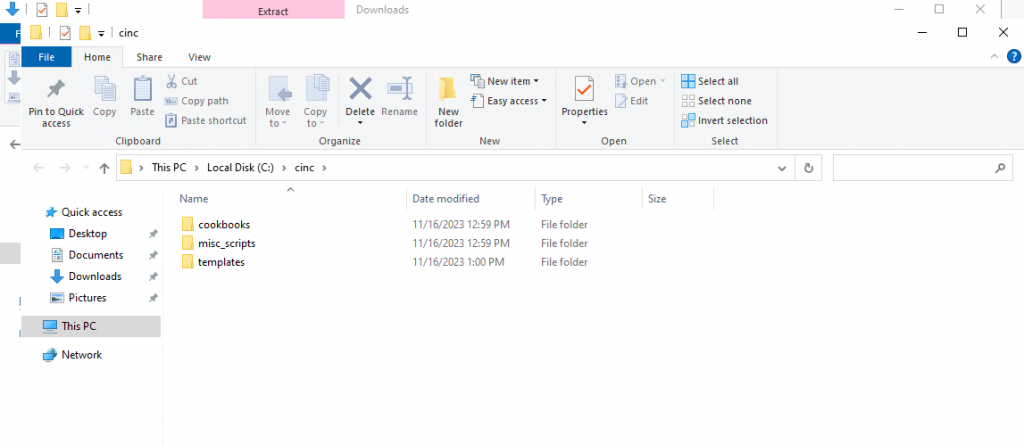The image size is (1024, 445).
Task: Refresh the cinc folder view
Action: pos(808,168)
